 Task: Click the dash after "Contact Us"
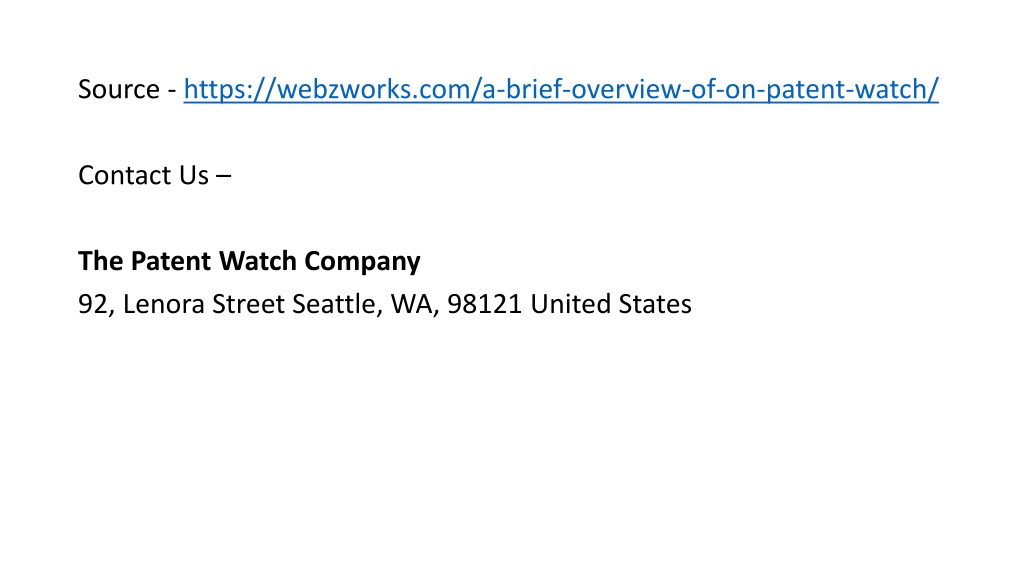tap(223, 176)
